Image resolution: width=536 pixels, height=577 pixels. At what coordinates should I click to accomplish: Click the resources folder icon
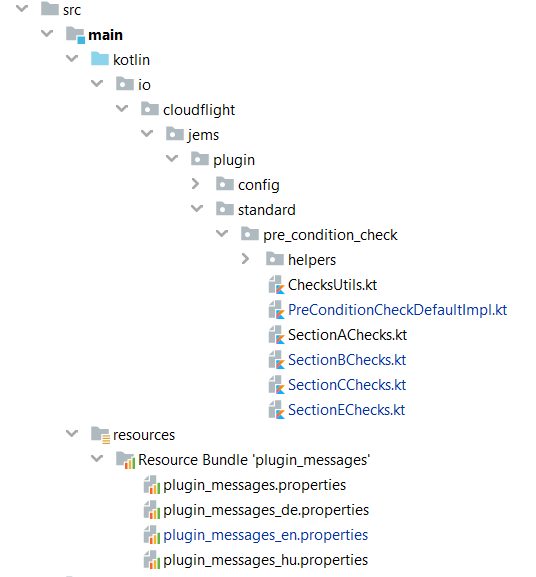point(100,435)
